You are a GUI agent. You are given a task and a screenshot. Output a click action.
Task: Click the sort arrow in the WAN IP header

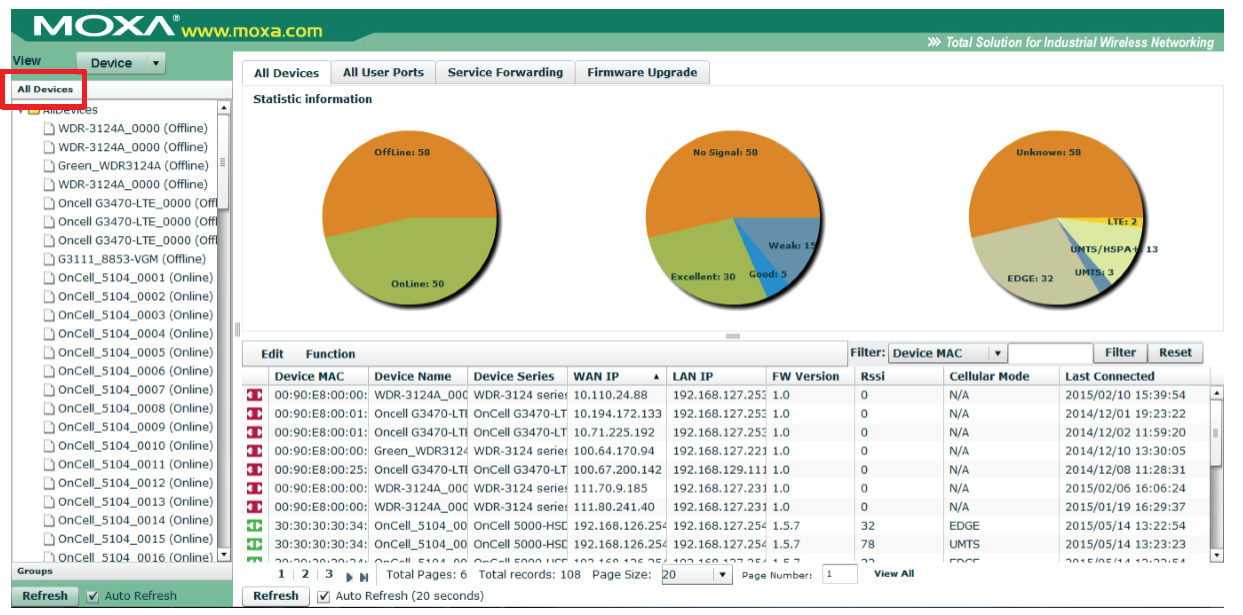(657, 377)
